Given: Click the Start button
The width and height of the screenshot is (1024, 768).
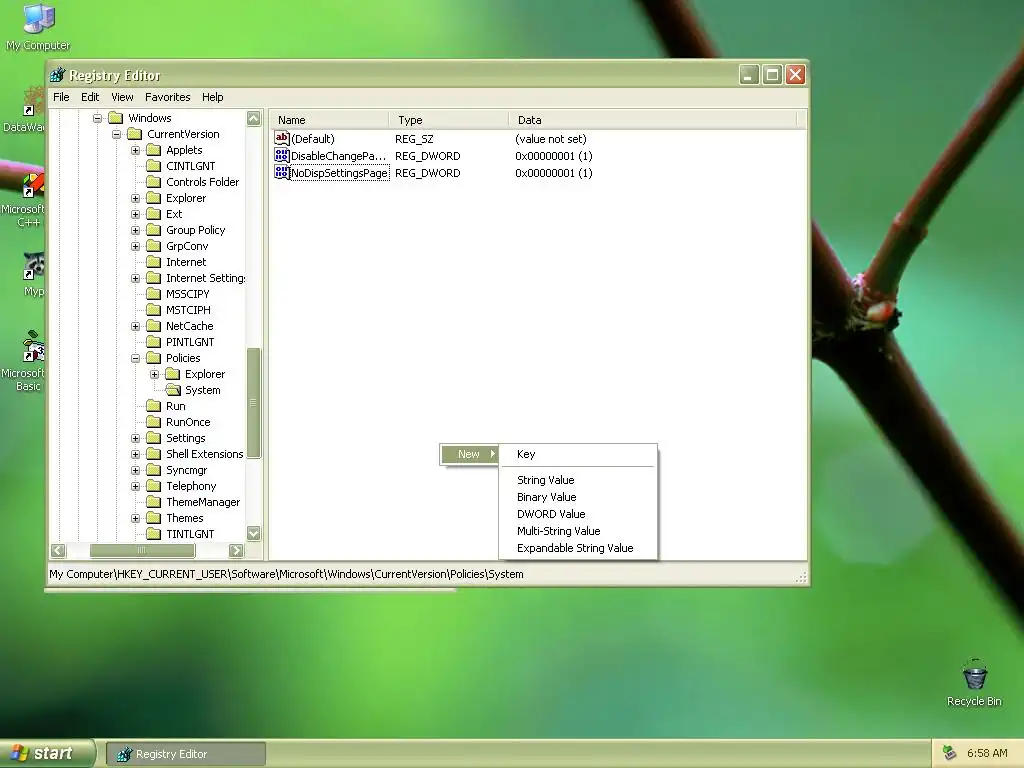Looking at the screenshot, I should (x=47, y=753).
